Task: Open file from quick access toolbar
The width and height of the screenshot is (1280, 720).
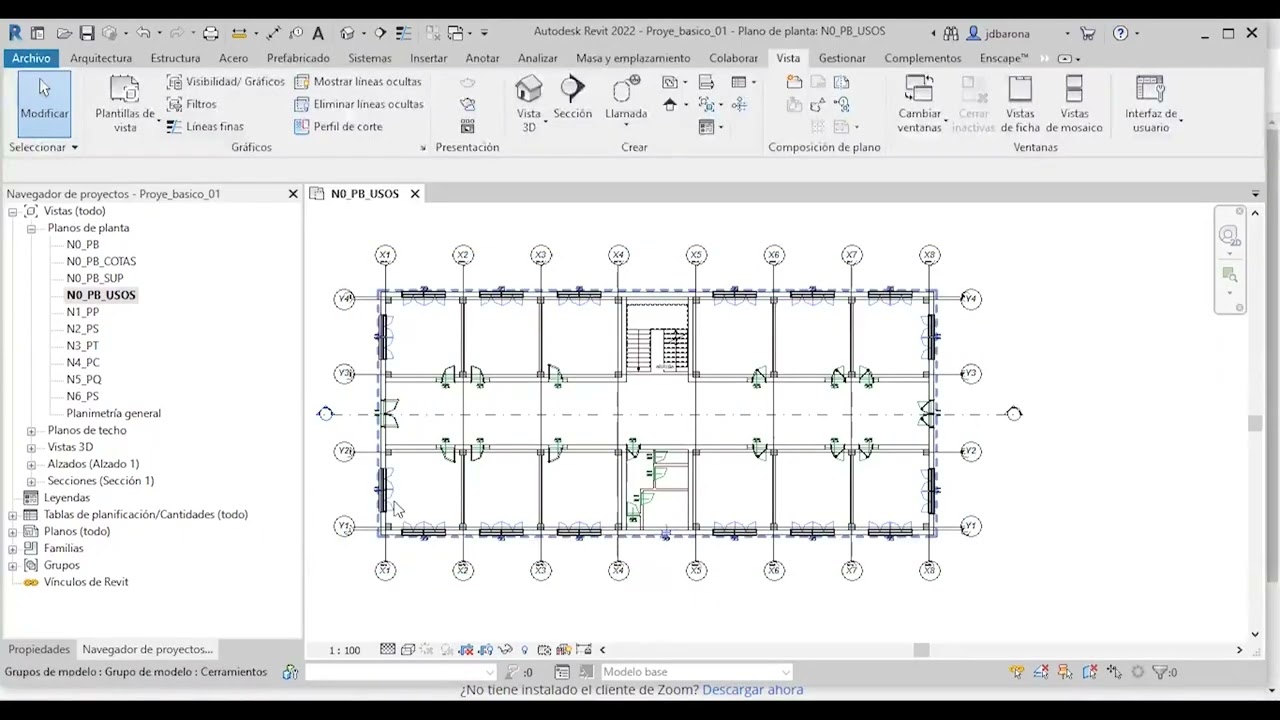Action: point(64,33)
